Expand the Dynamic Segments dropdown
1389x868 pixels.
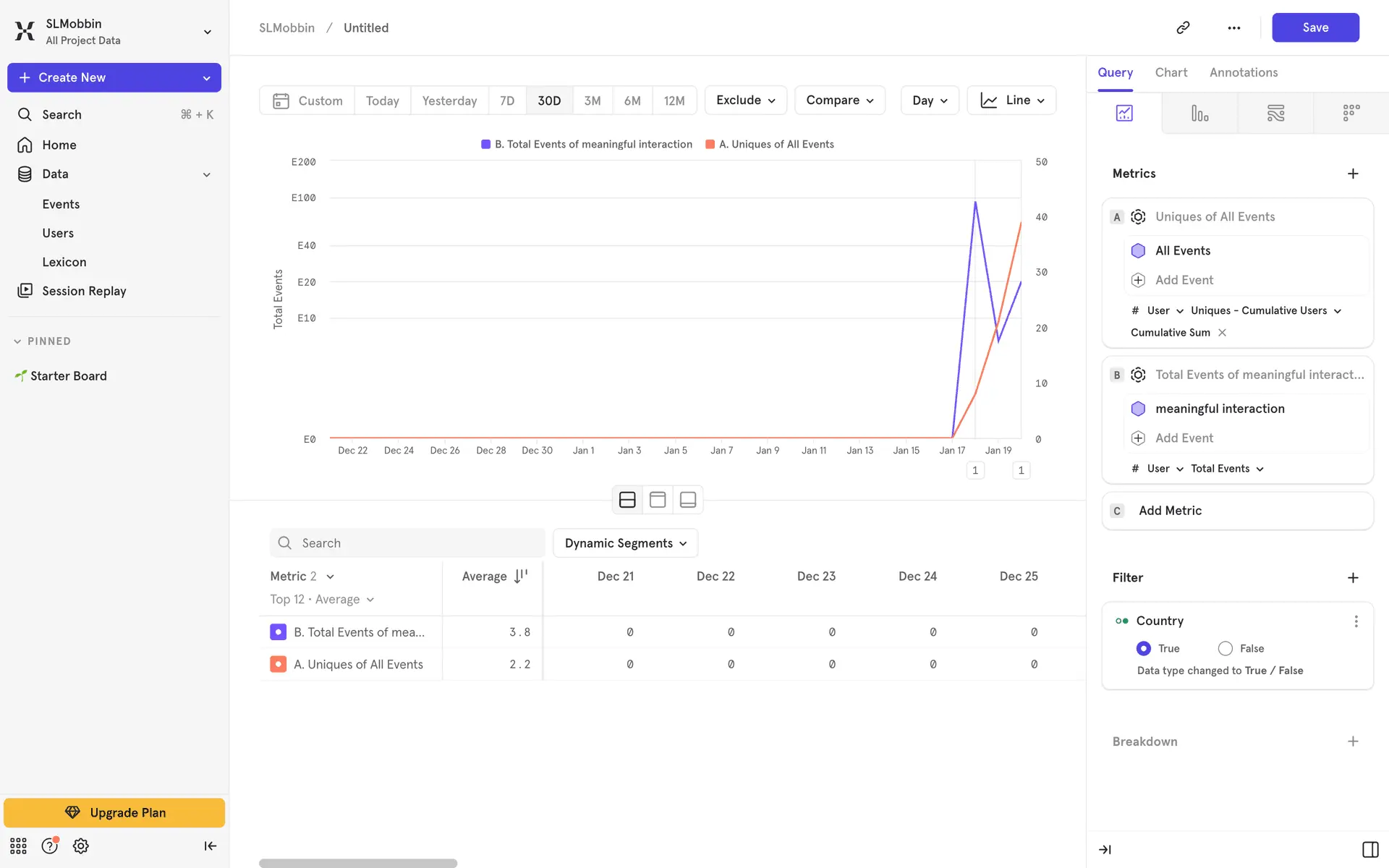(x=625, y=543)
